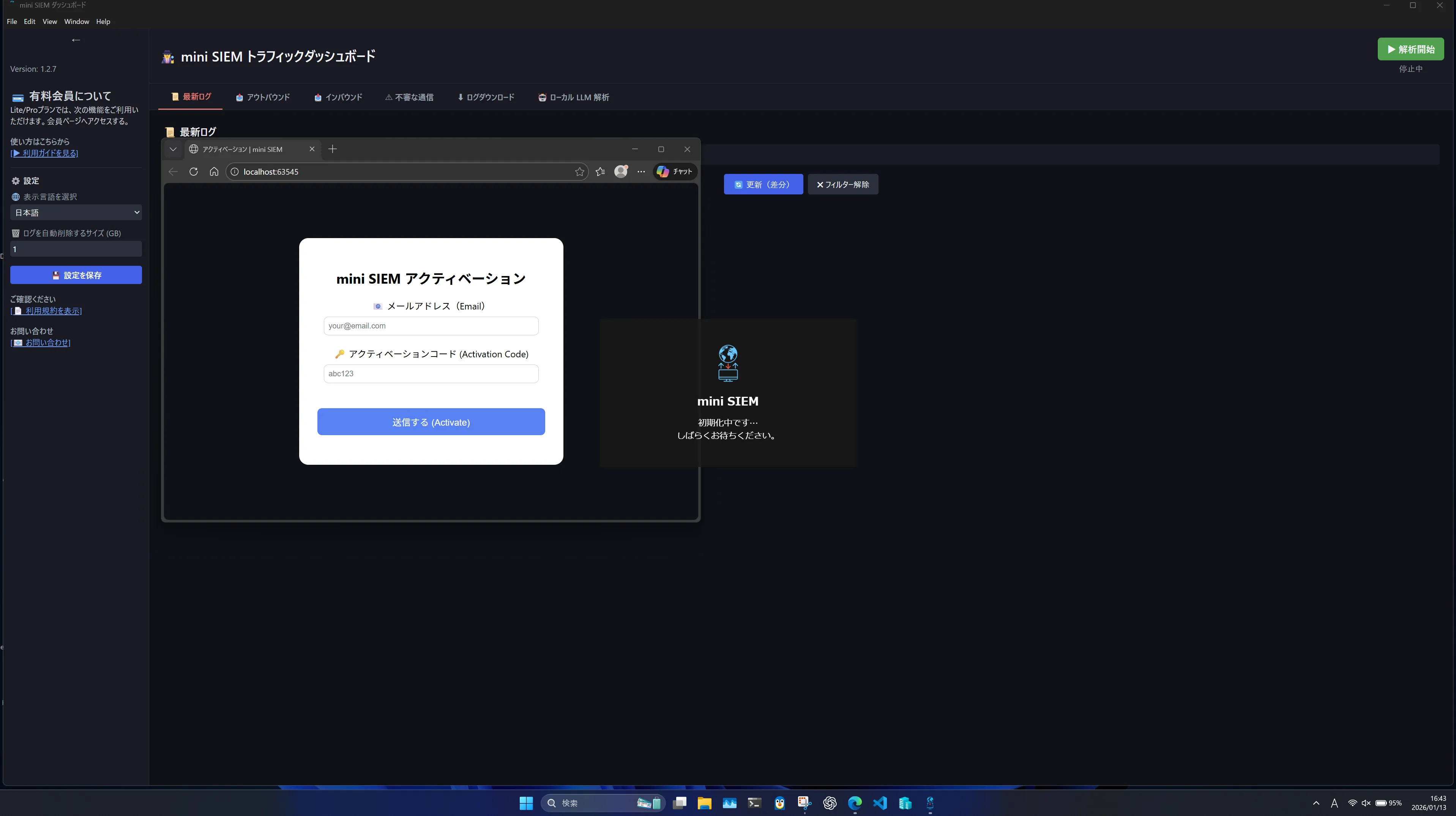1456x816 pixels.
Task: Click the activation code input field
Action: (x=431, y=374)
